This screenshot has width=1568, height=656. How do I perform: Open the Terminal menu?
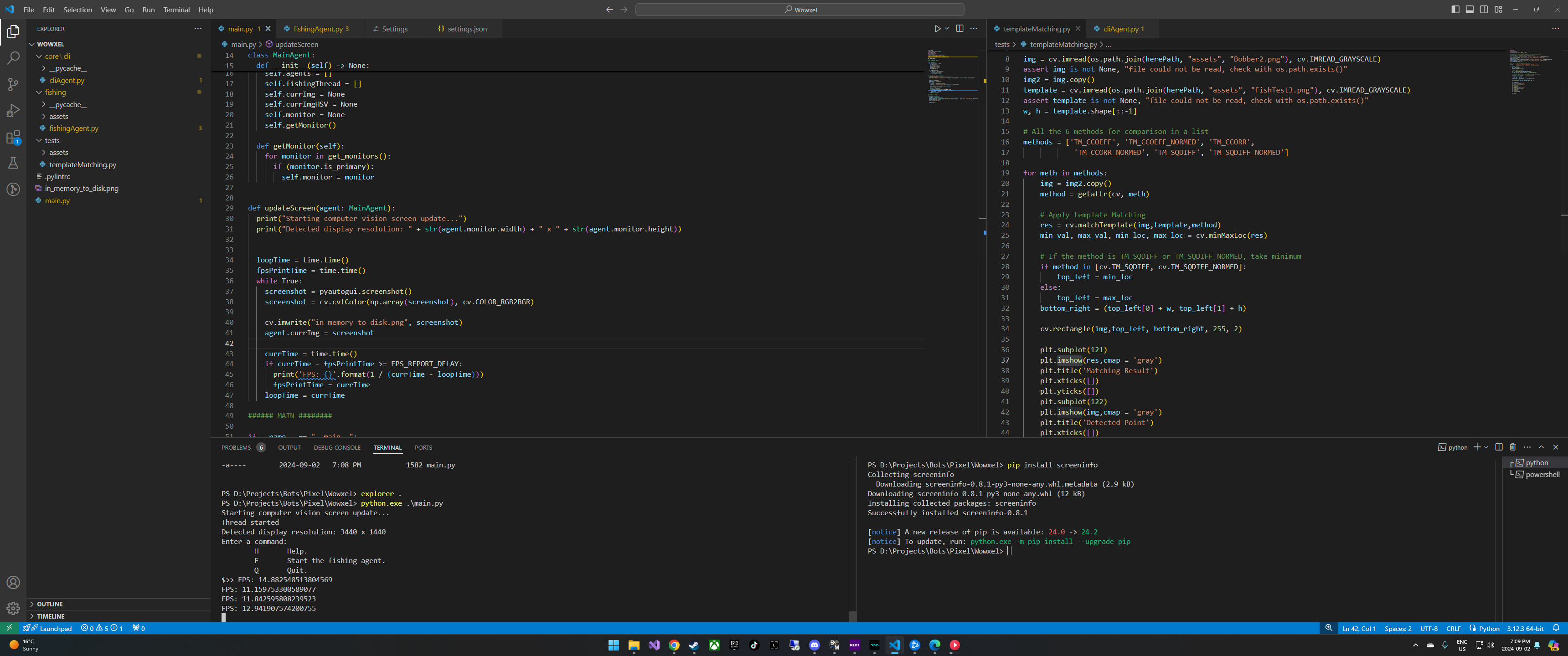pos(176,10)
